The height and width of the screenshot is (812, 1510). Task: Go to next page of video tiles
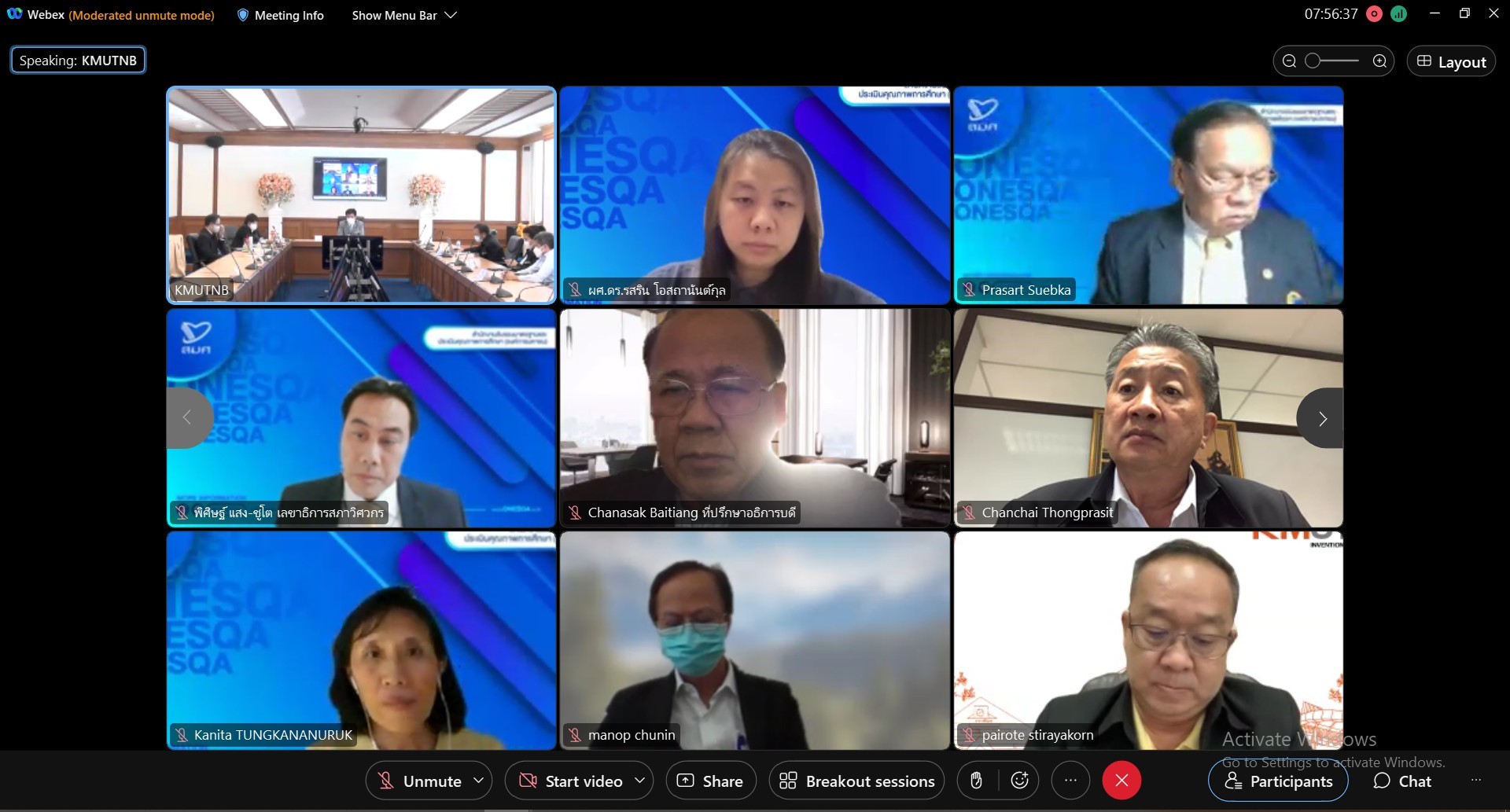[1322, 418]
